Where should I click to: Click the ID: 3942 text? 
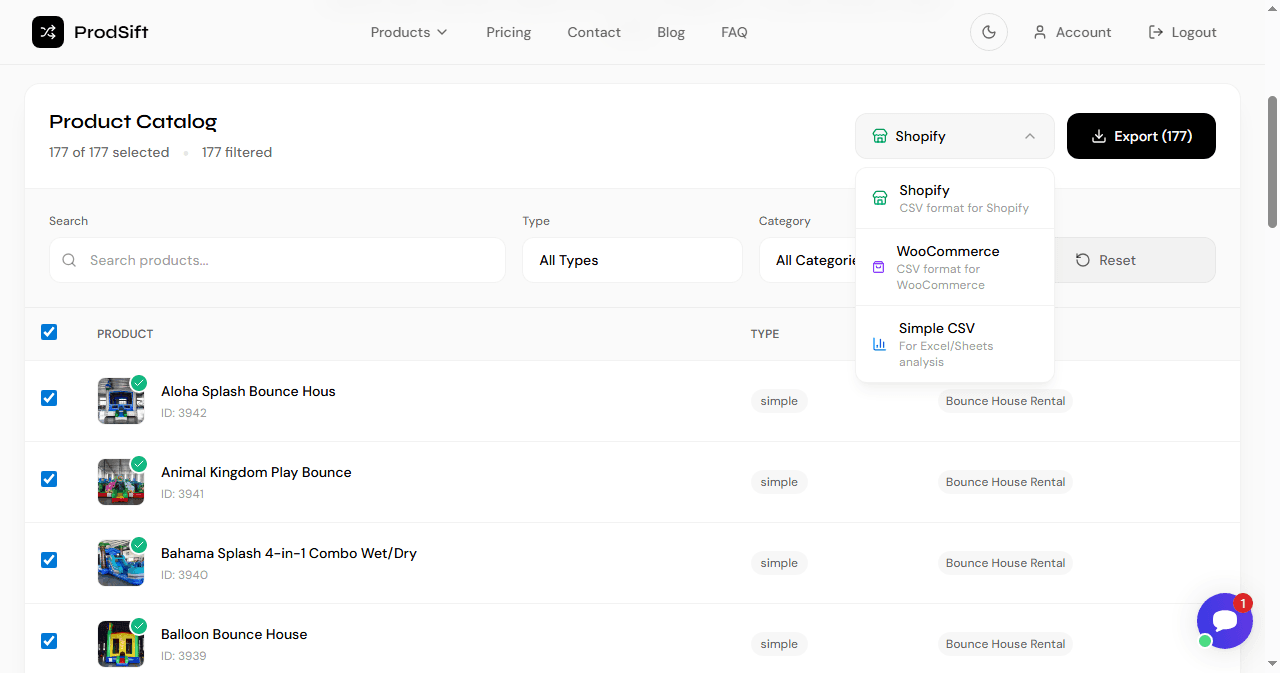click(x=184, y=413)
